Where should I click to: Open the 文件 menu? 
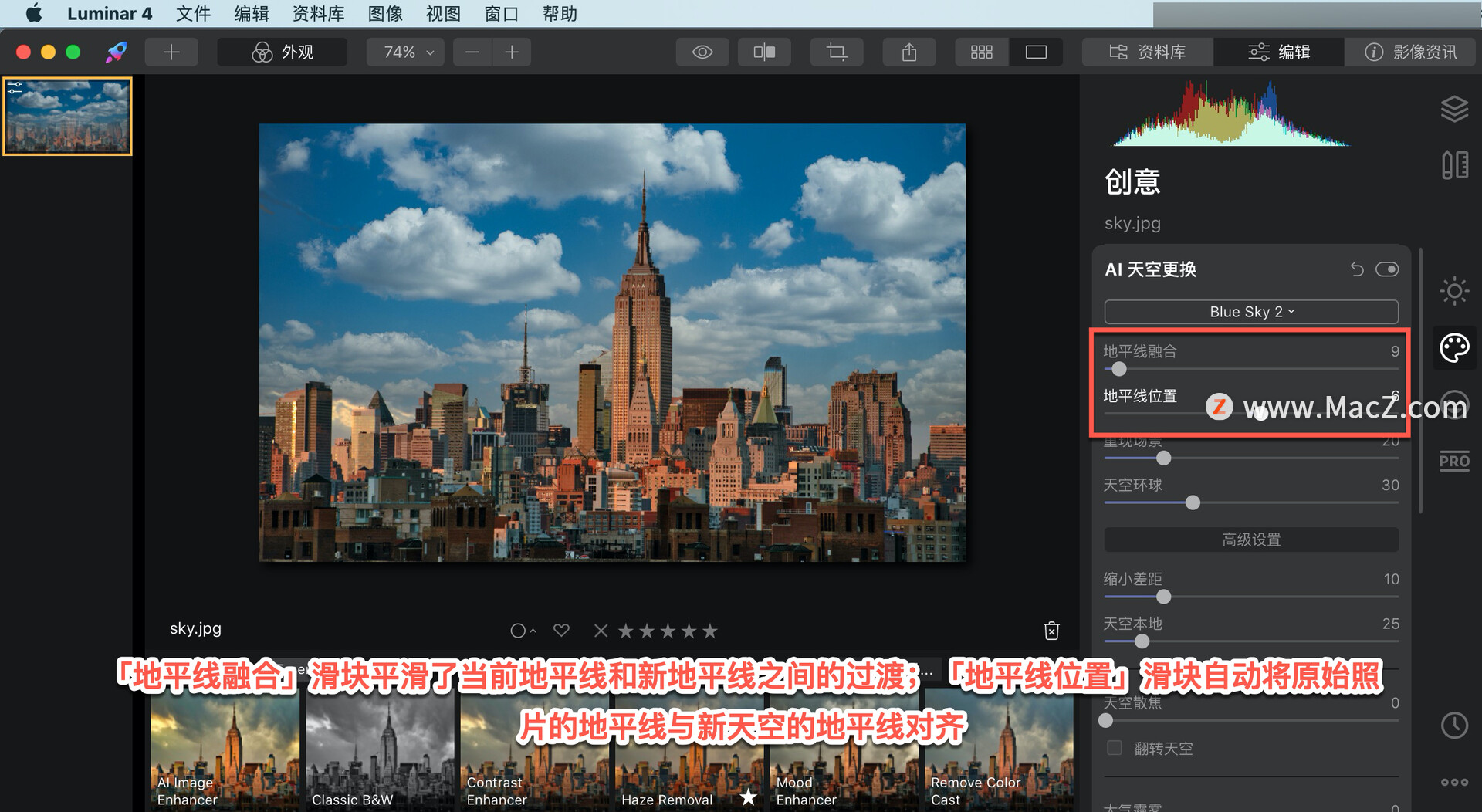pos(193,13)
